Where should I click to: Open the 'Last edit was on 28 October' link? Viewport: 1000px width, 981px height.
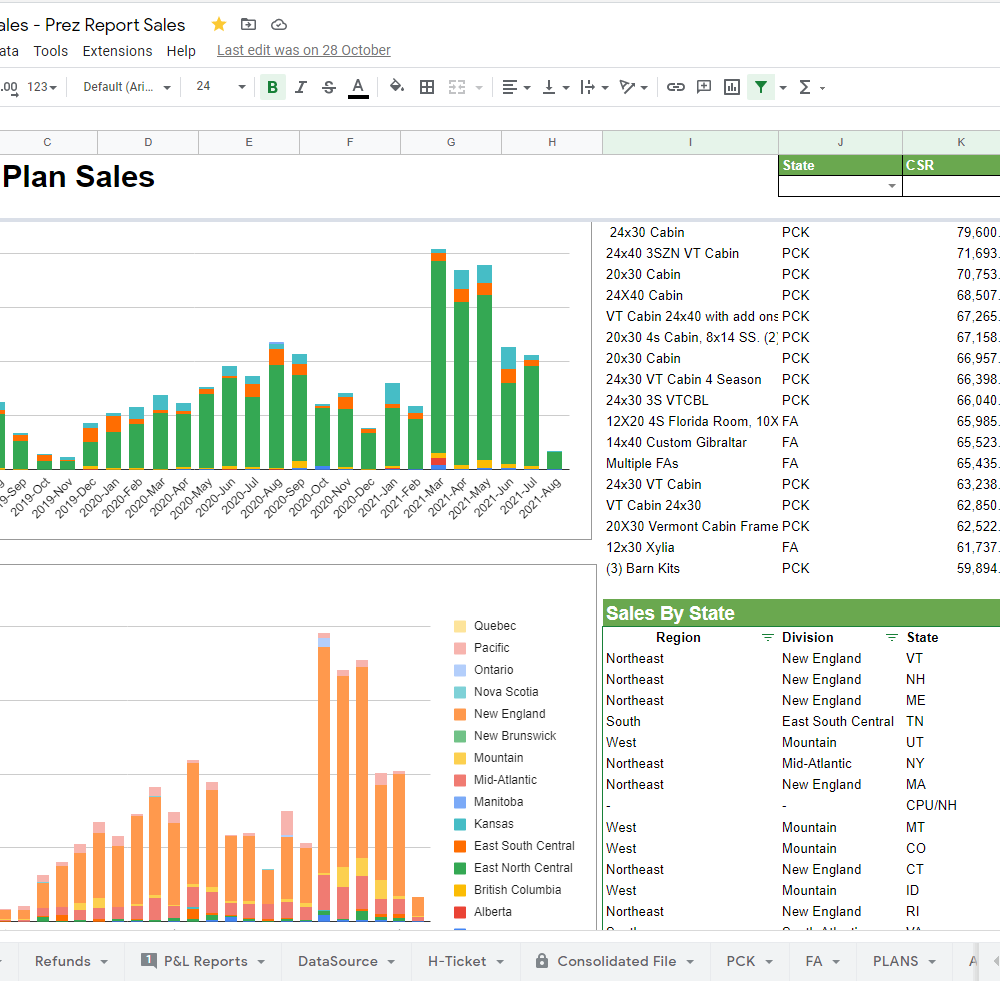click(303, 50)
